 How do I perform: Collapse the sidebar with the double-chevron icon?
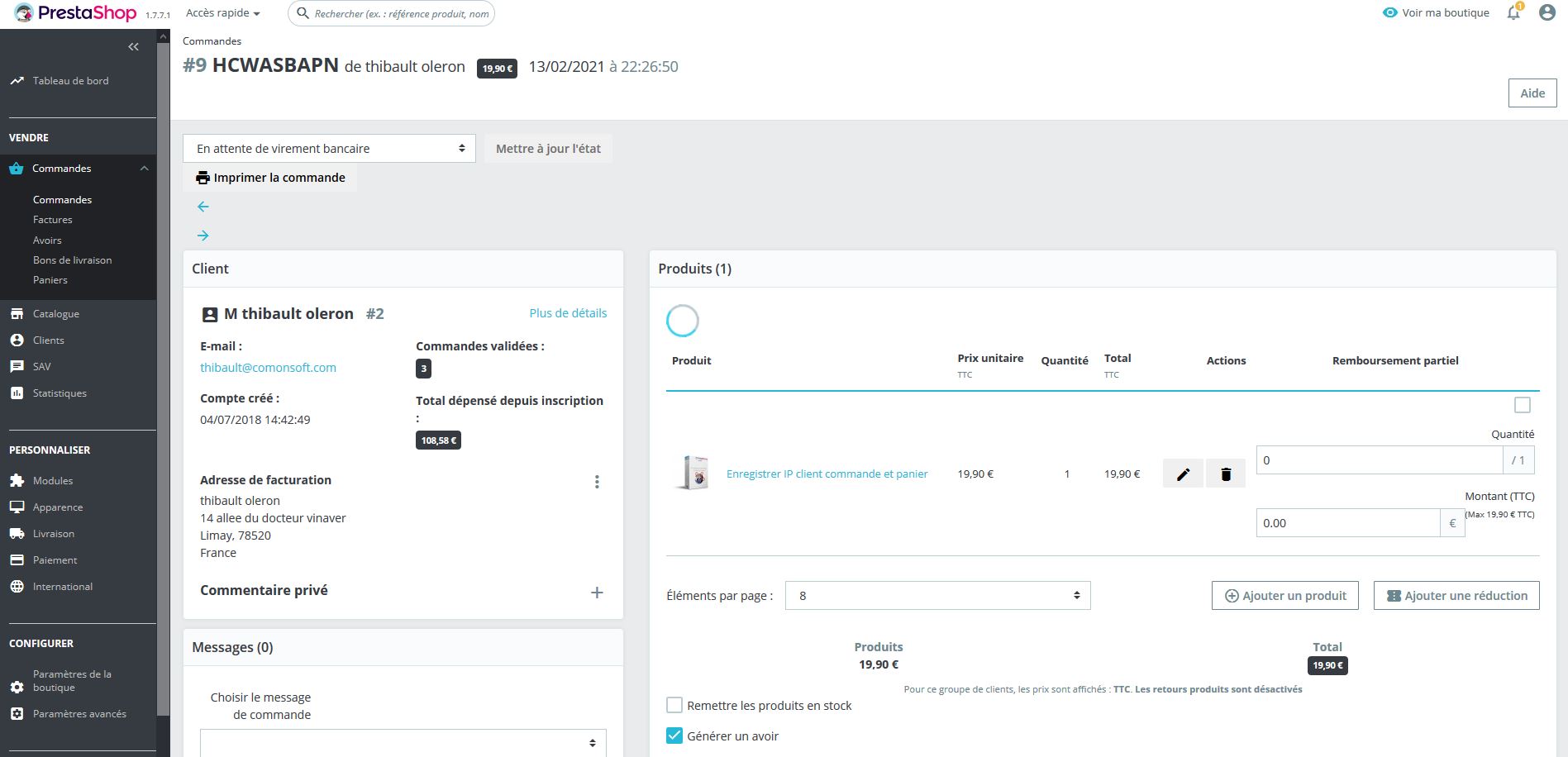coord(133,46)
